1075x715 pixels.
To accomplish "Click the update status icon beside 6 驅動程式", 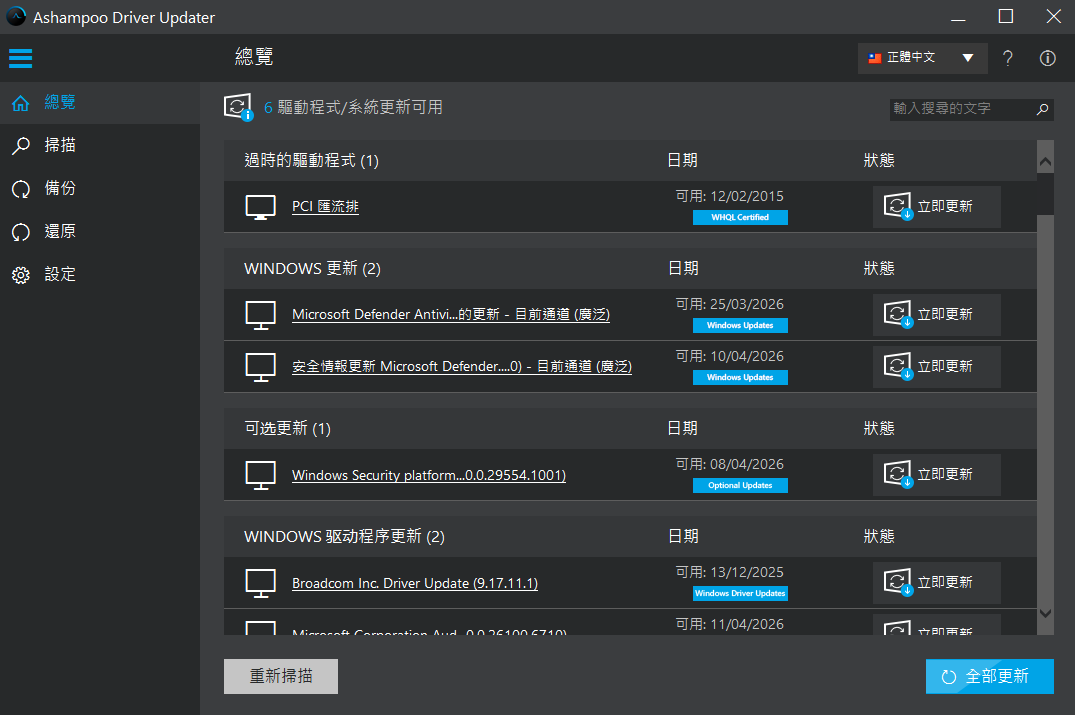I will tap(239, 107).
